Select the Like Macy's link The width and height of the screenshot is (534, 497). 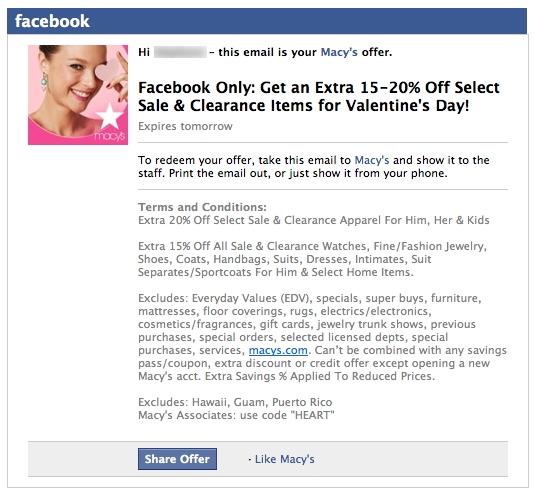(x=284, y=459)
